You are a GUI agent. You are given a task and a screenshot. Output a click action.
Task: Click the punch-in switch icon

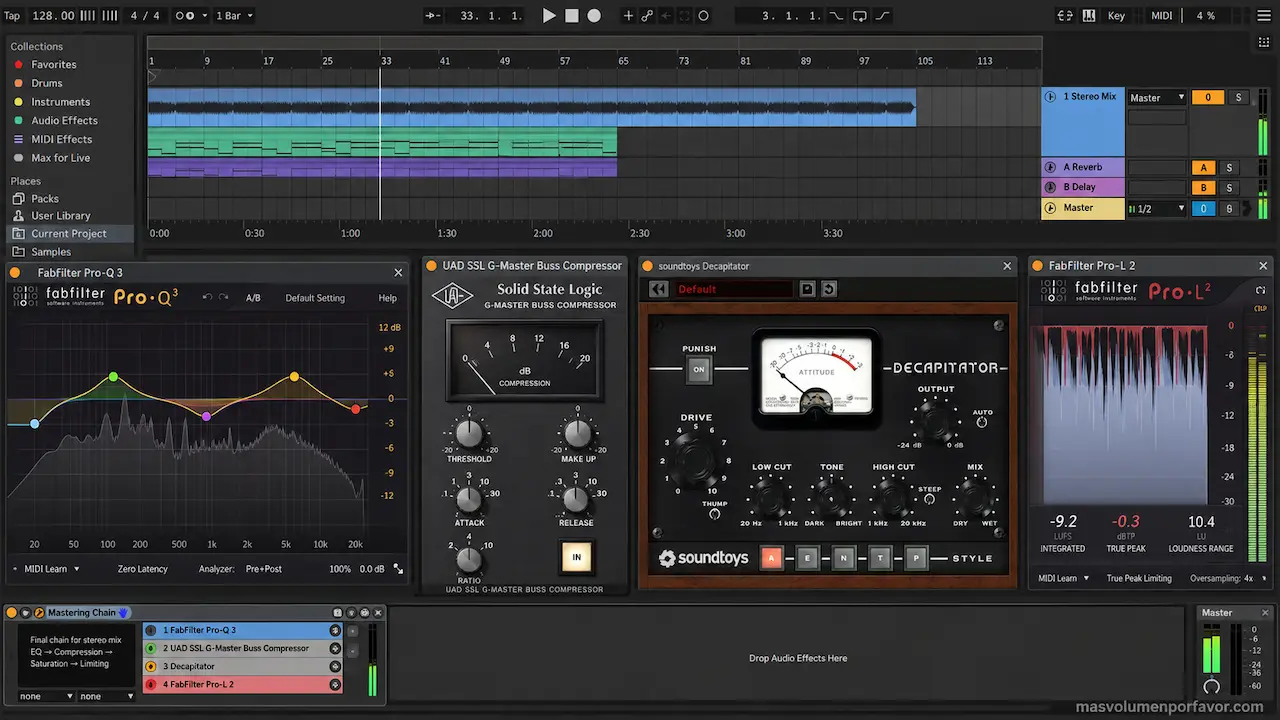point(836,16)
